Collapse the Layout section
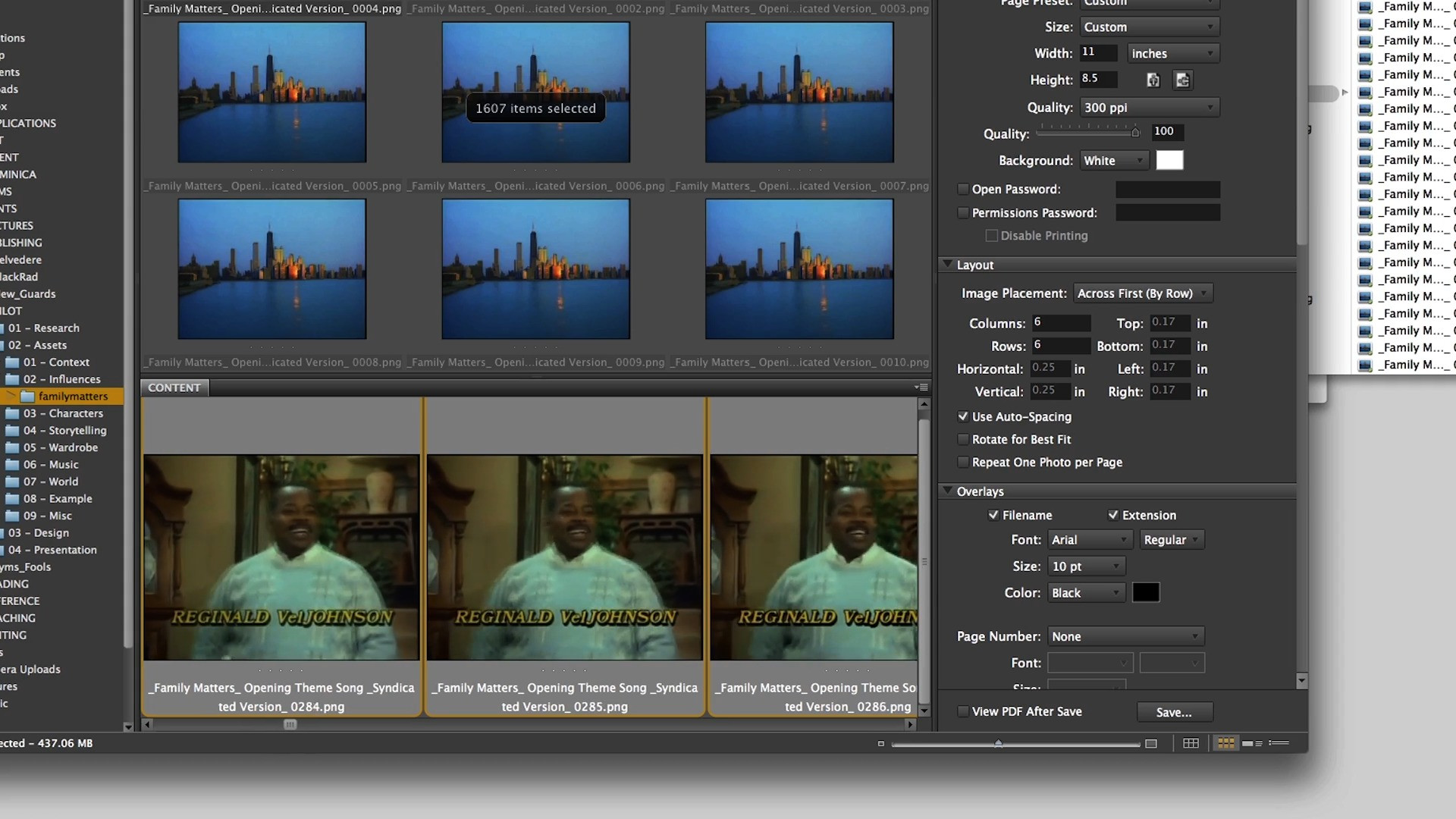The width and height of the screenshot is (1456, 819). point(947,265)
